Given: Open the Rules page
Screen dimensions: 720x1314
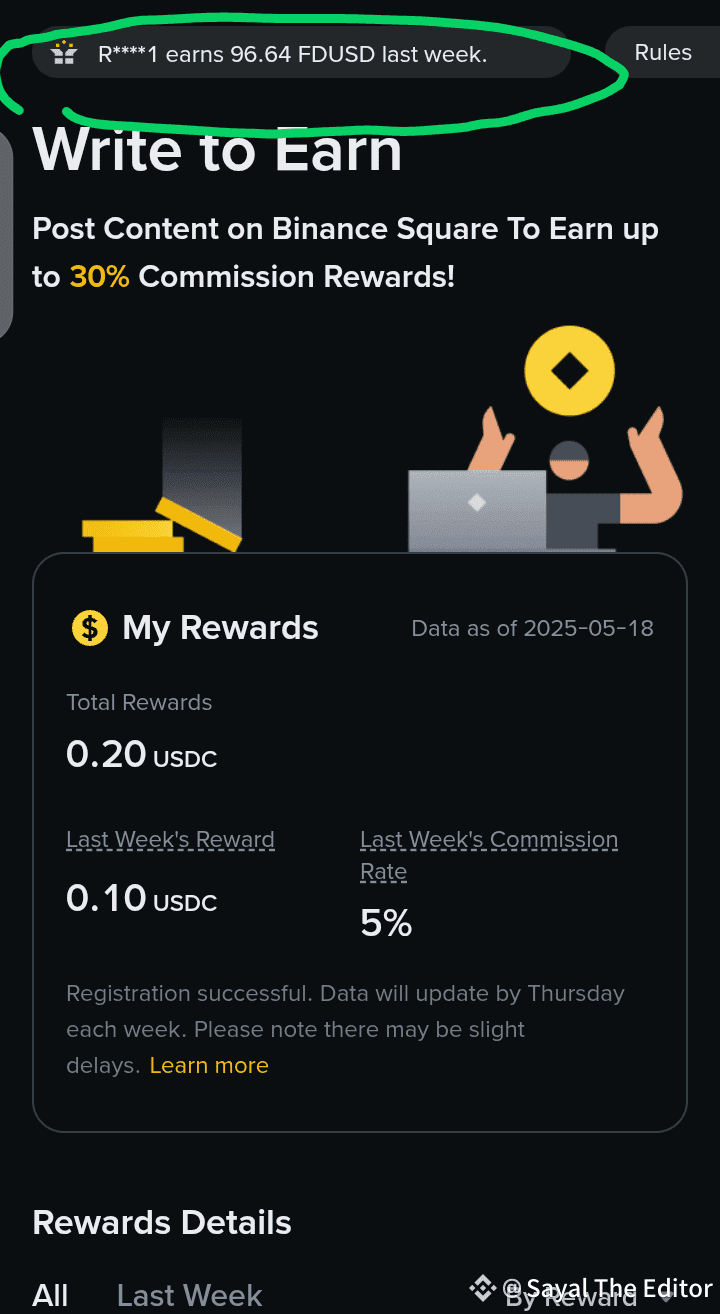Looking at the screenshot, I should pyautogui.click(x=663, y=53).
